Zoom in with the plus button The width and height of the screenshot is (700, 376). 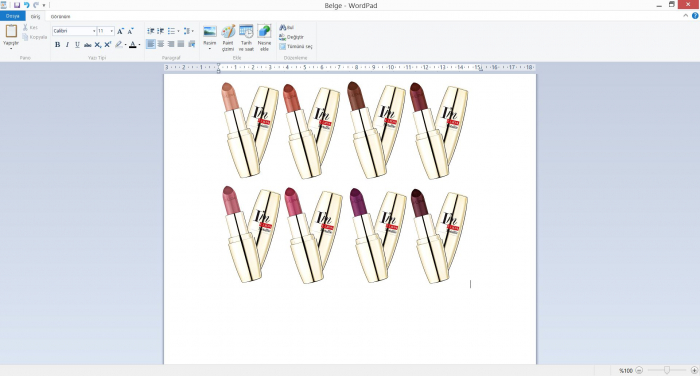tap(694, 370)
